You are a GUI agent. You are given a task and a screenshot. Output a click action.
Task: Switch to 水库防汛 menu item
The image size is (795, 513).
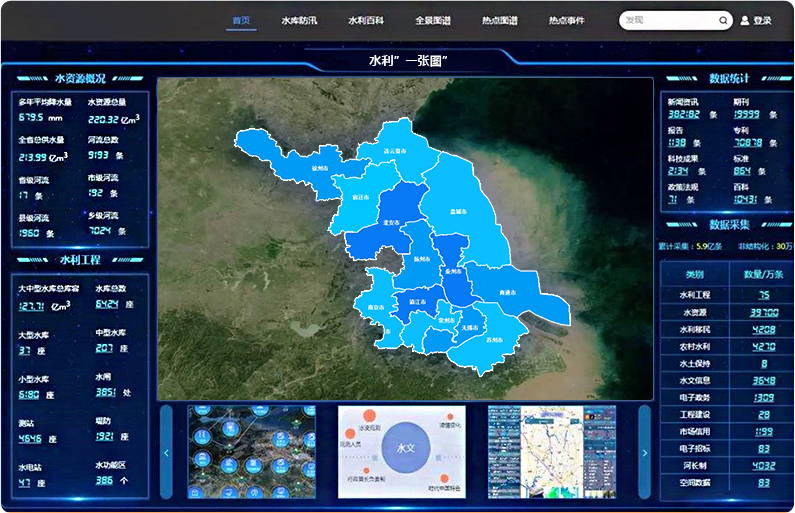coord(299,20)
